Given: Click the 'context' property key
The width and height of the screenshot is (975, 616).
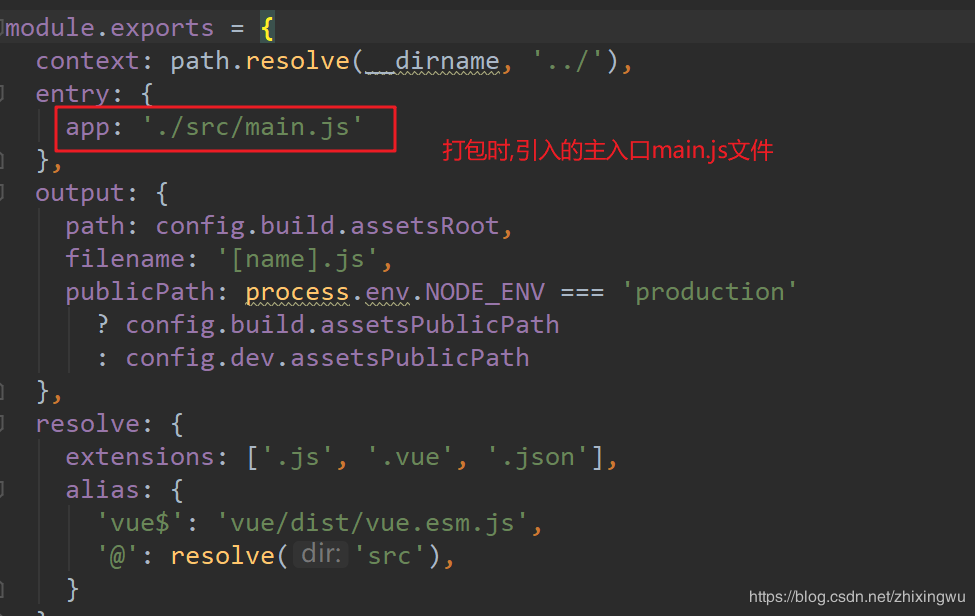Looking at the screenshot, I should pyautogui.click(x=87, y=61).
